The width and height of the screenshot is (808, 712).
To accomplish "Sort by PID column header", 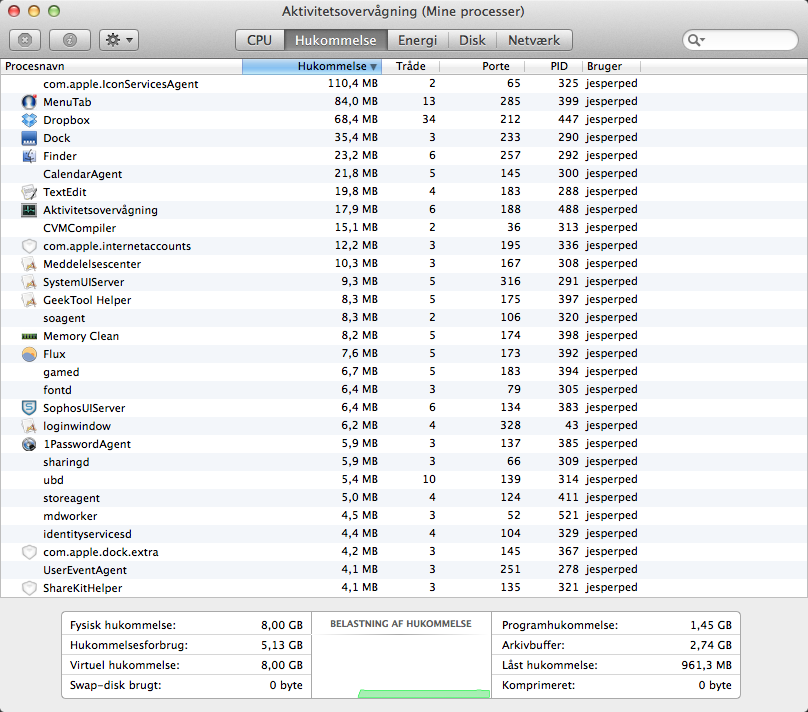I will pyautogui.click(x=553, y=66).
